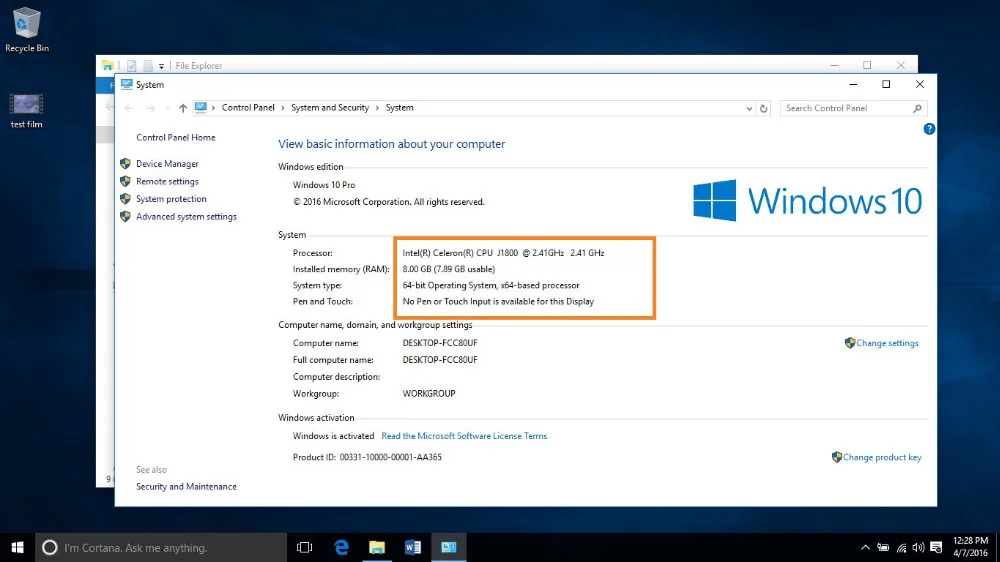Select the WORKGROUP value text

[x=429, y=394]
